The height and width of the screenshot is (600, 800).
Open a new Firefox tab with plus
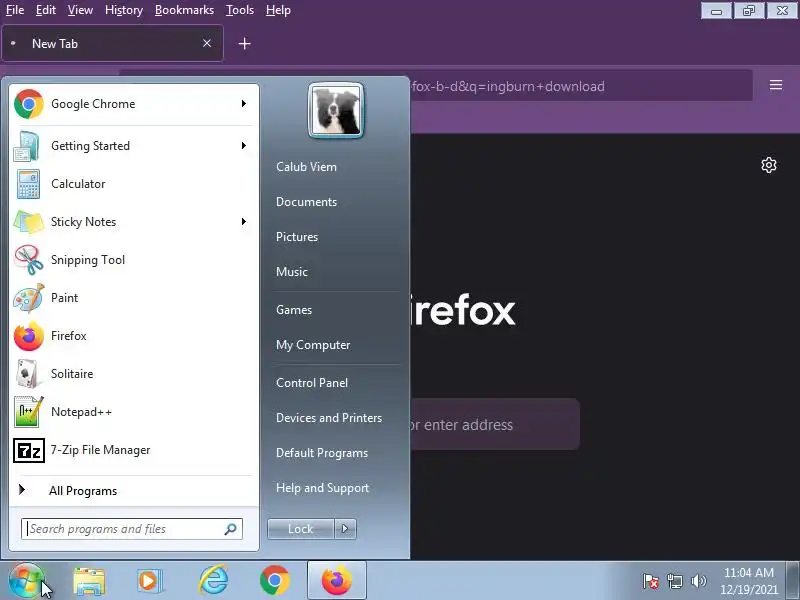tap(244, 44)
